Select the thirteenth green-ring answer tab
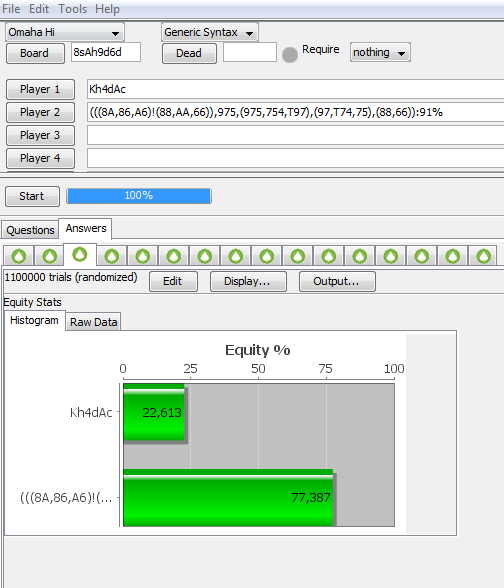 click(391, 256)
